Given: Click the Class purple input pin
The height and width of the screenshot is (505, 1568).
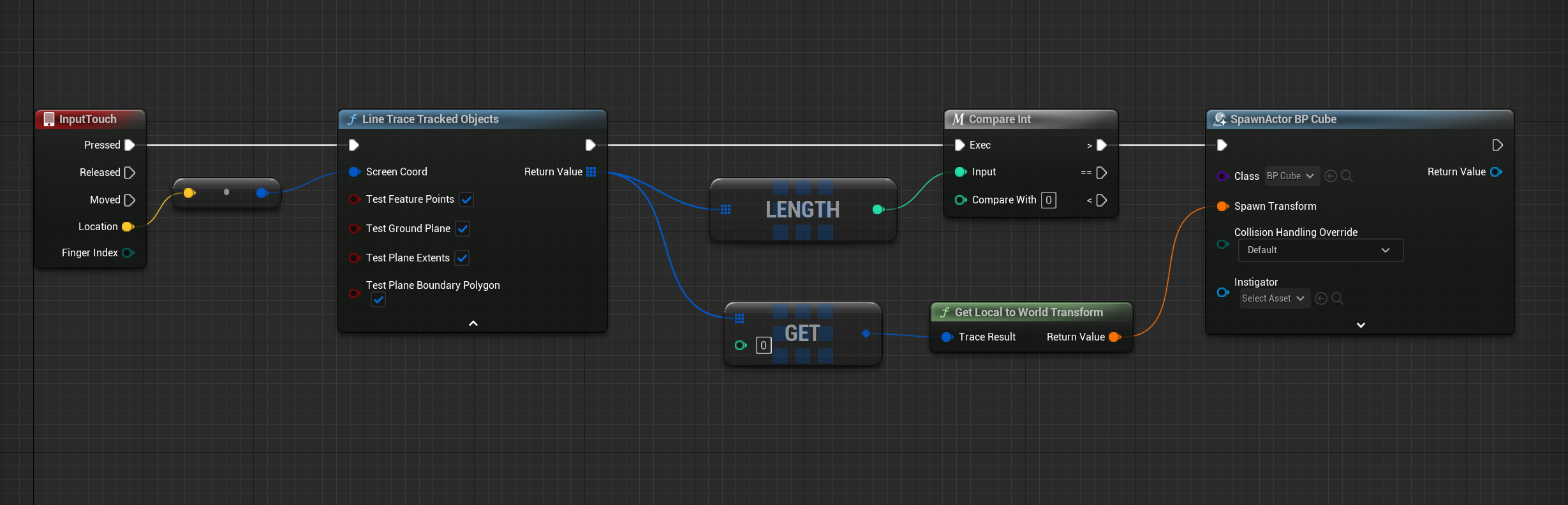Looking at the screenshot, I should (x=1222, y=176).
